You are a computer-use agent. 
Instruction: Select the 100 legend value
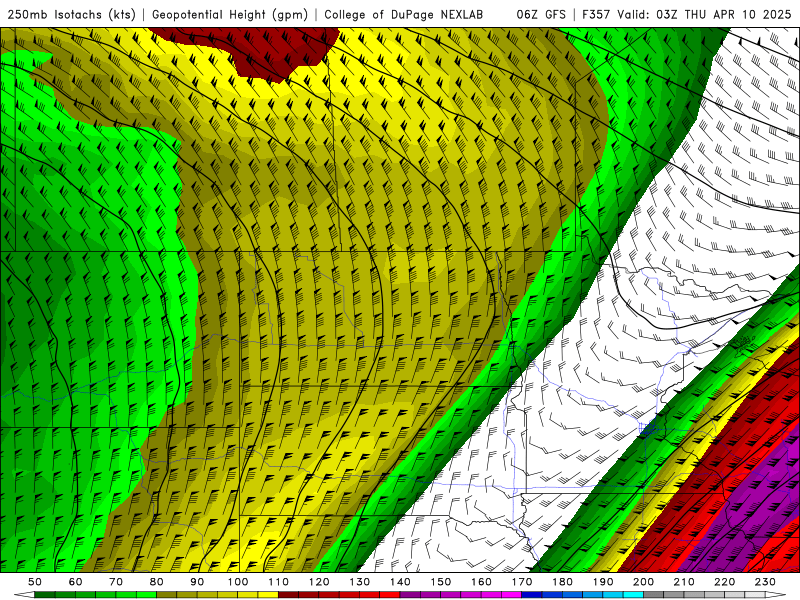[238, 582]
